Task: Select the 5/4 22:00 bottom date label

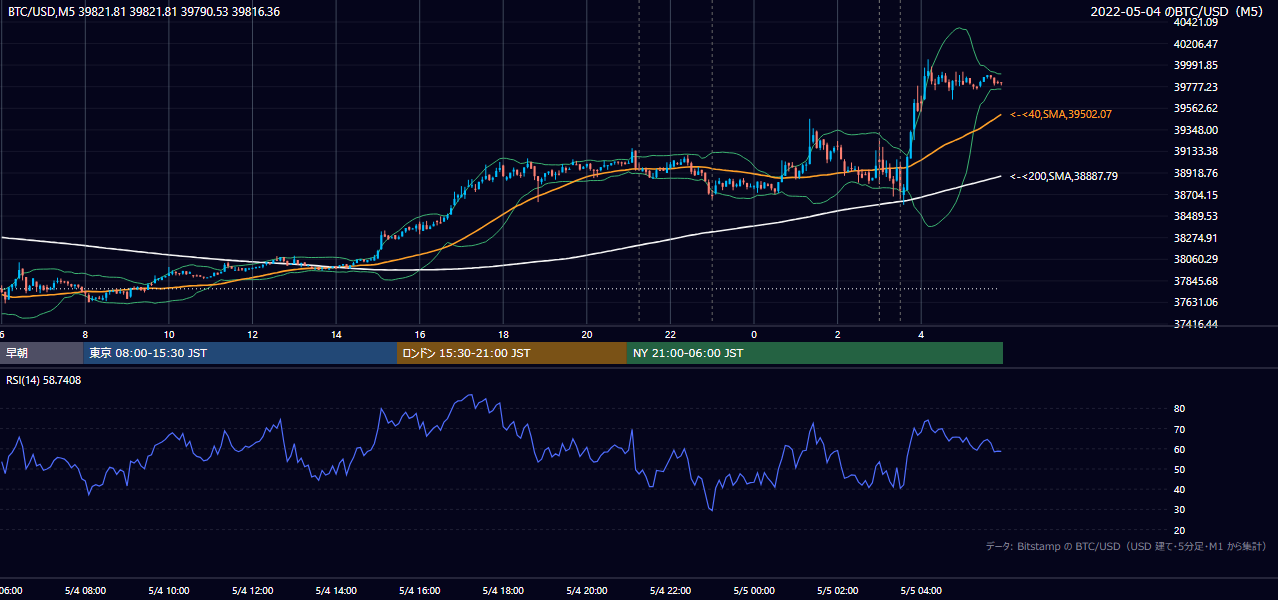Action: [670, 591]
